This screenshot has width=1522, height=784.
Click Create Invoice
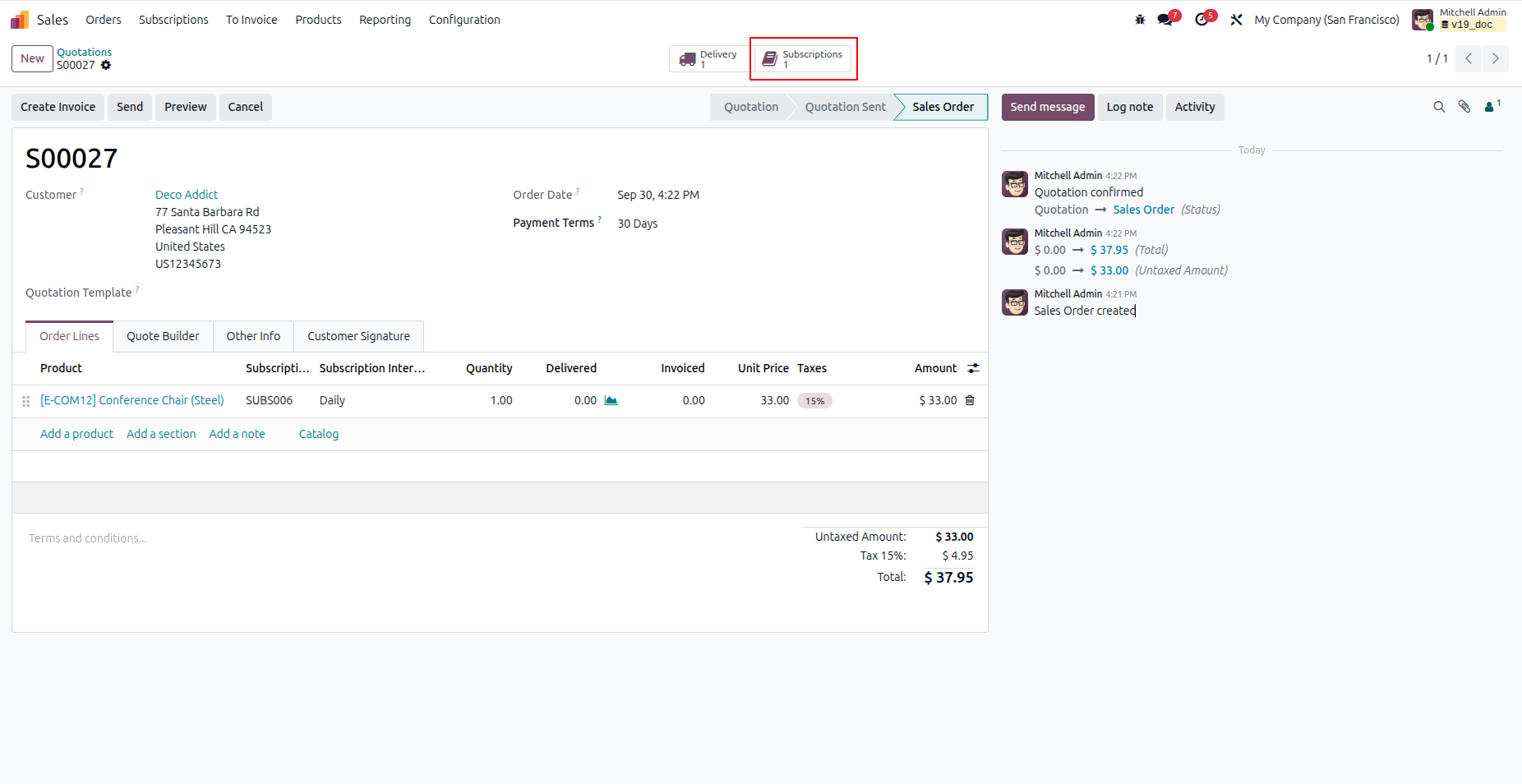(x=58, y=107)
